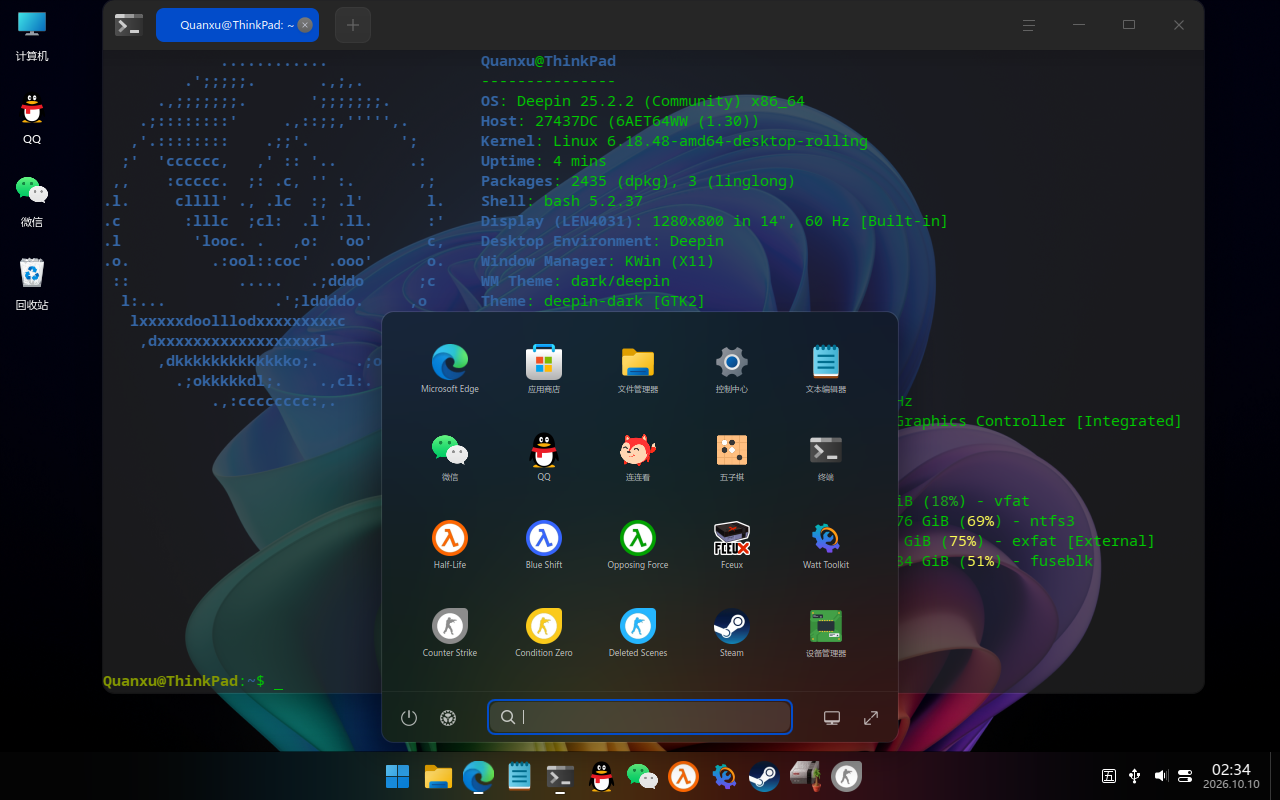The width and height of the screenshot is (1280, 800).
Task: Select the Quanxu@ThinkPad terminal tab
Action: 237,25
